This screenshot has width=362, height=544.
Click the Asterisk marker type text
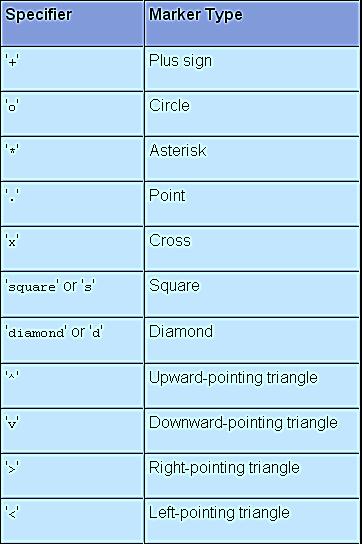click(178, 151)
